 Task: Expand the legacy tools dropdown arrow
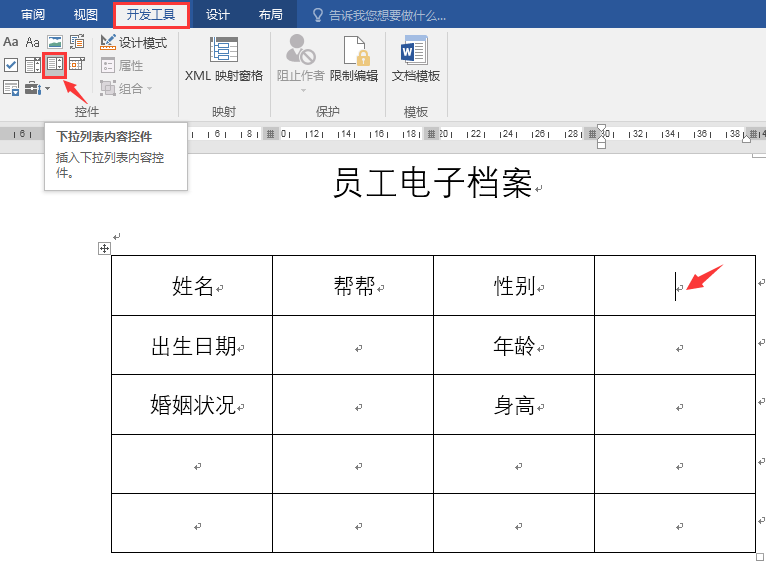(47, 88)
